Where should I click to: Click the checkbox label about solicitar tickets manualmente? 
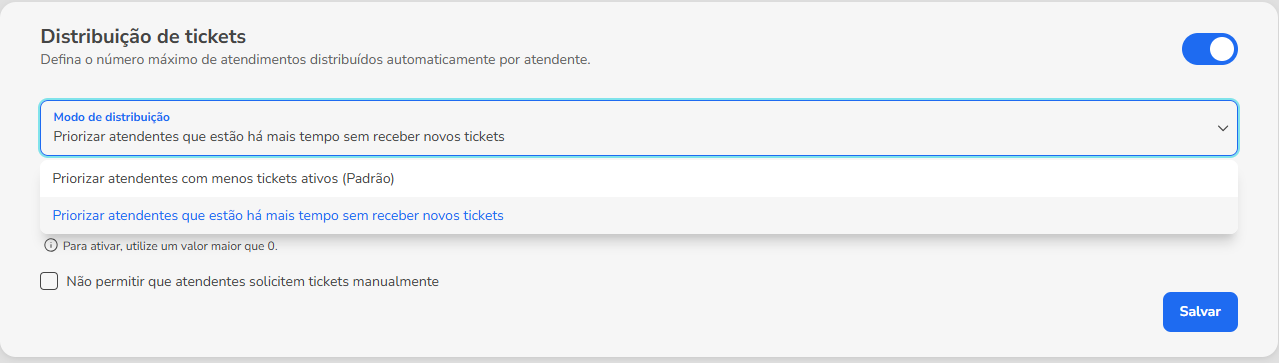coord(252,282)
